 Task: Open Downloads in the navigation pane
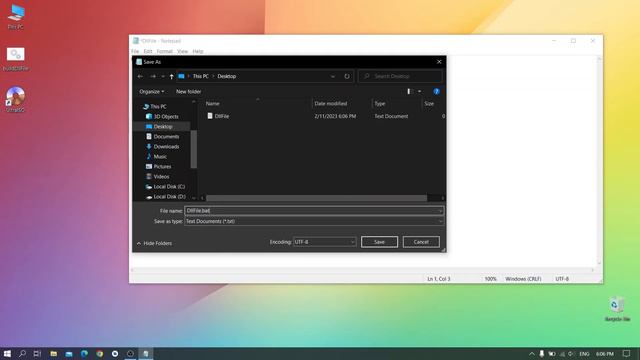click(166, 147)
